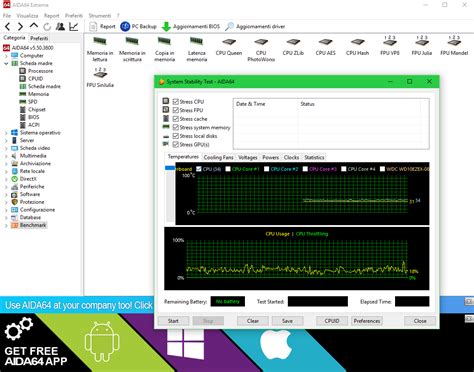Screen dimensions: 474x372
Task: Click Aggiornamenti driver toolbar item
Action: (255, 26)
